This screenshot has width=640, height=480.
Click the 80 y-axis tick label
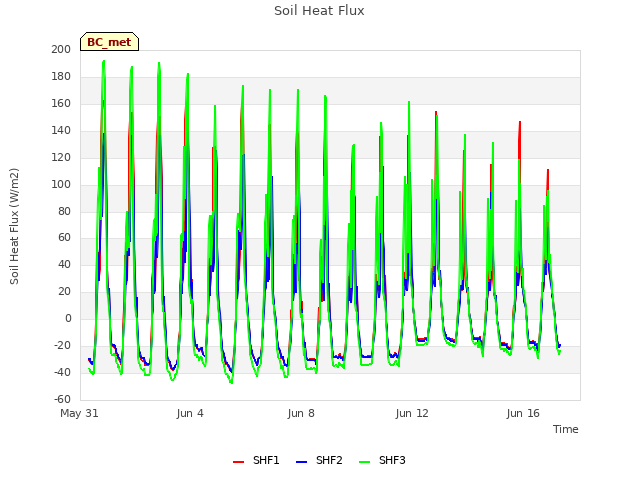coord(64,211)
